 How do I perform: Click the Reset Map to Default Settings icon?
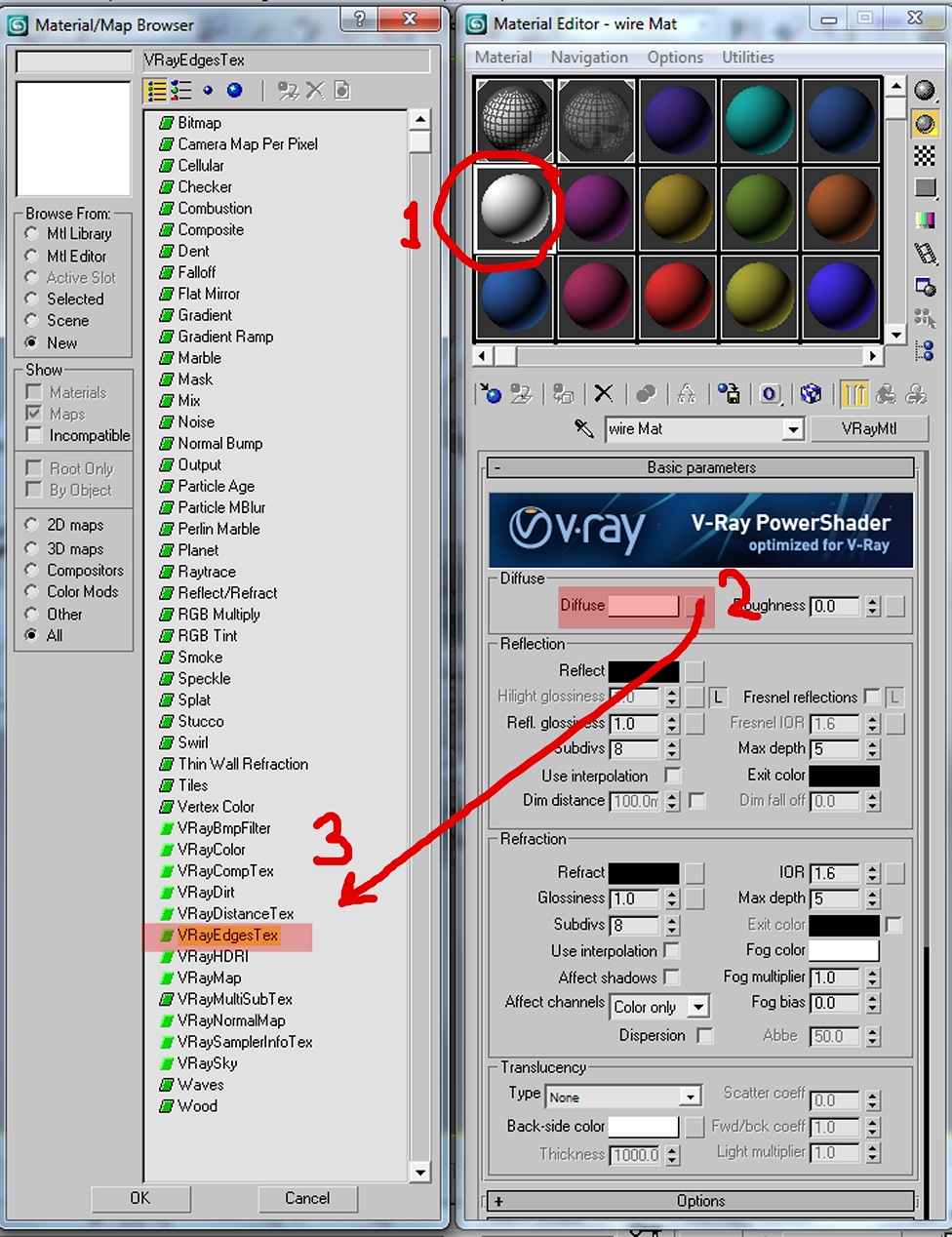click(603, 393)
